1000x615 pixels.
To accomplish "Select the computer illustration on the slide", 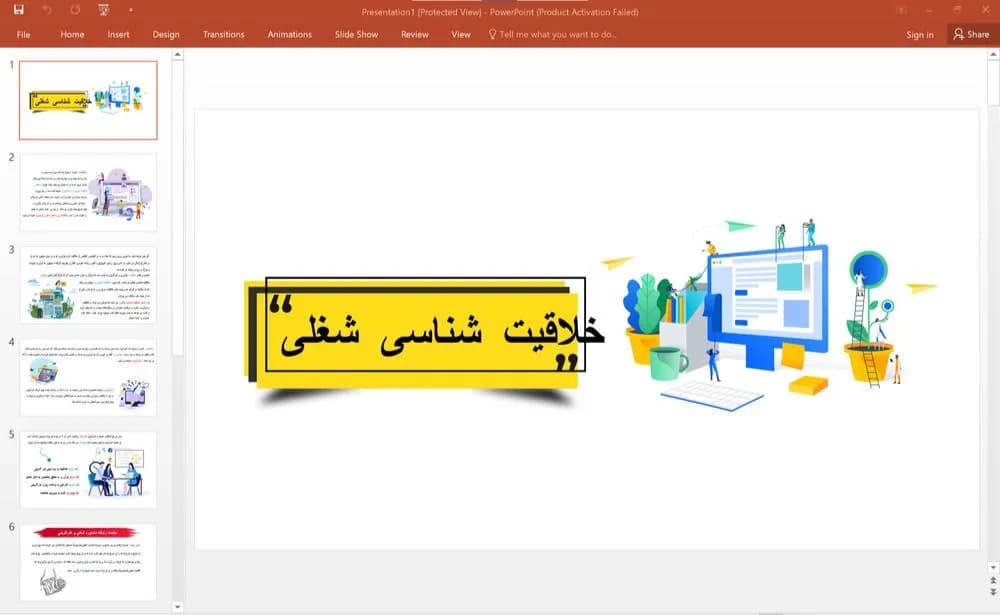I will (768, 315).
